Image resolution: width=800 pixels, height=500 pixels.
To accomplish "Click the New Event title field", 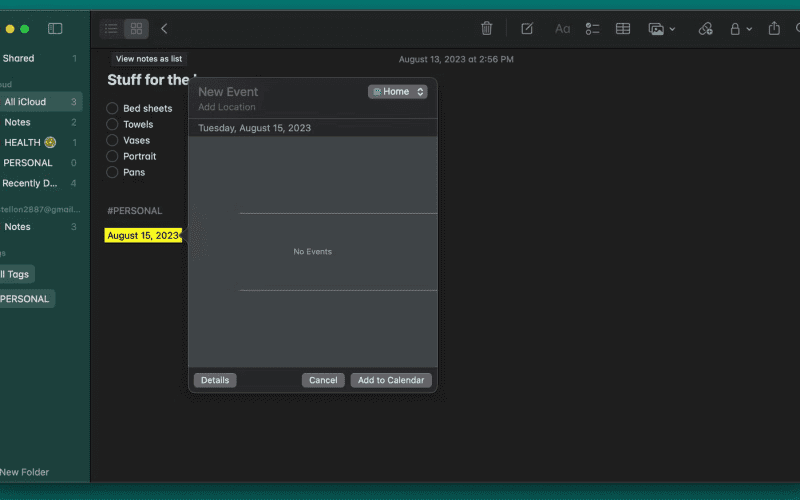I will (x=228, y=92).
